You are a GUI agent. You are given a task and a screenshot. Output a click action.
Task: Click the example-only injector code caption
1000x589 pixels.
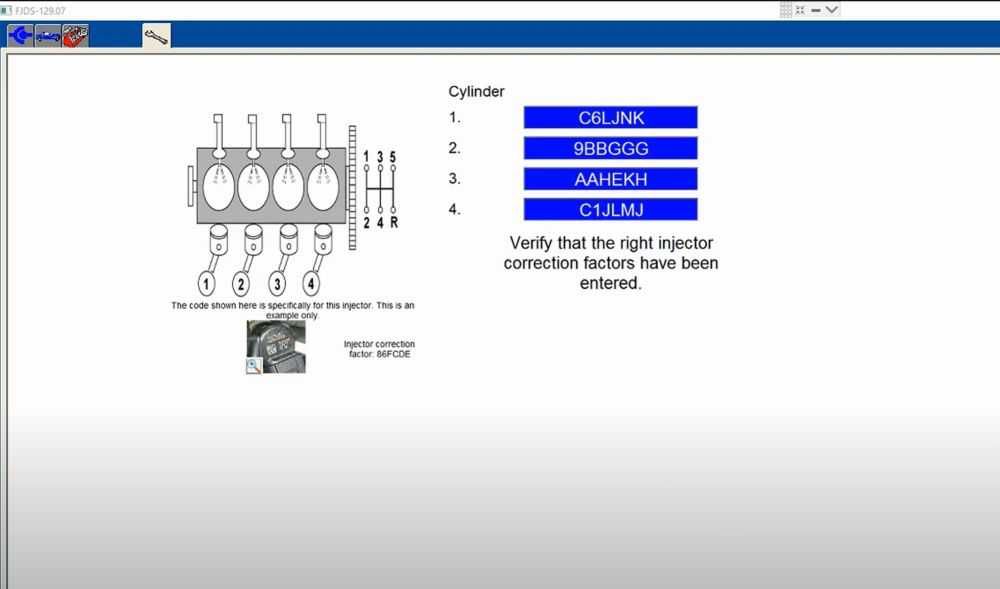click(293, 310)
